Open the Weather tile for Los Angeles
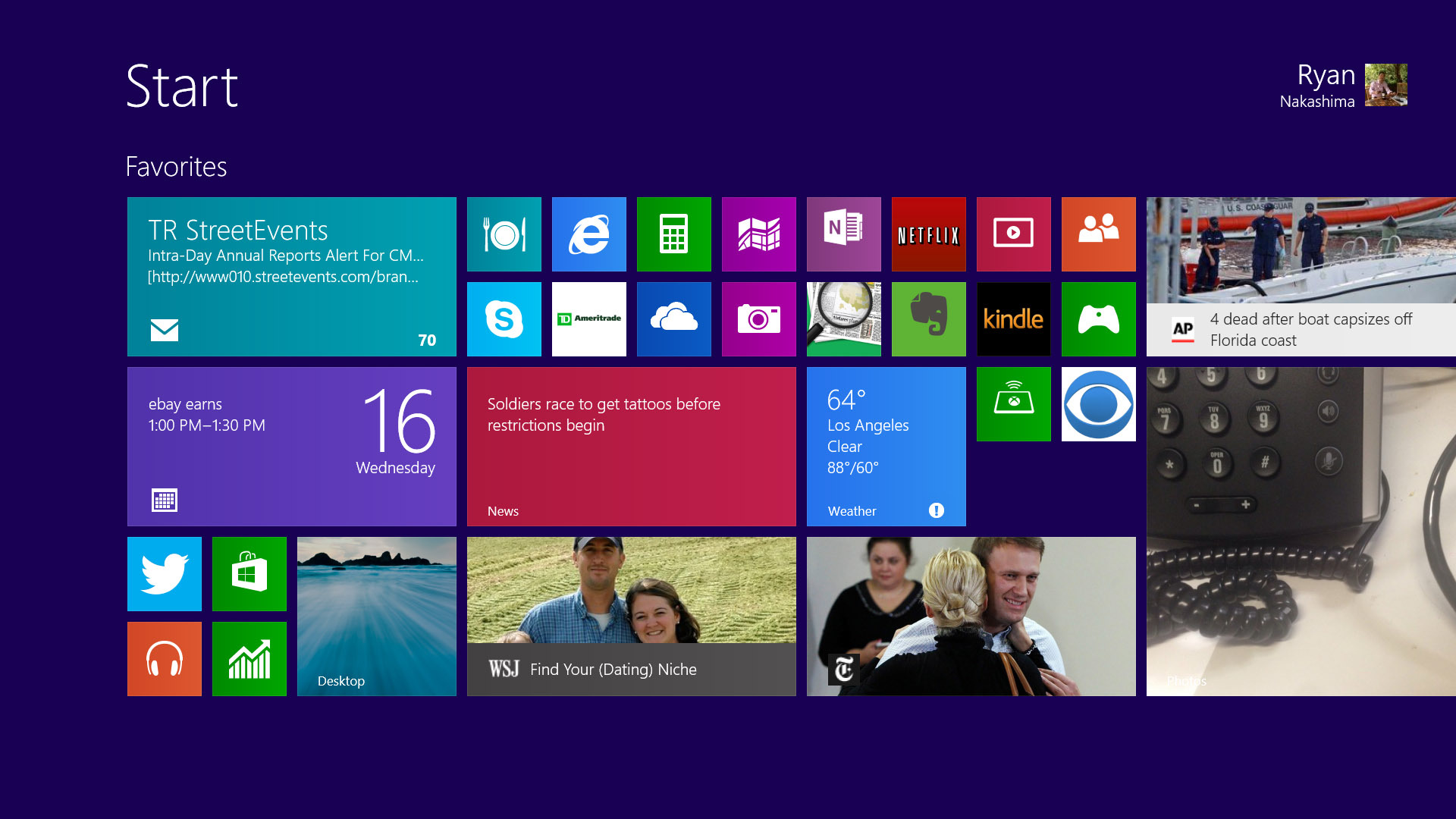This screenshot has width=1456, height=819. pyautogui.click(x=886, y=447)
